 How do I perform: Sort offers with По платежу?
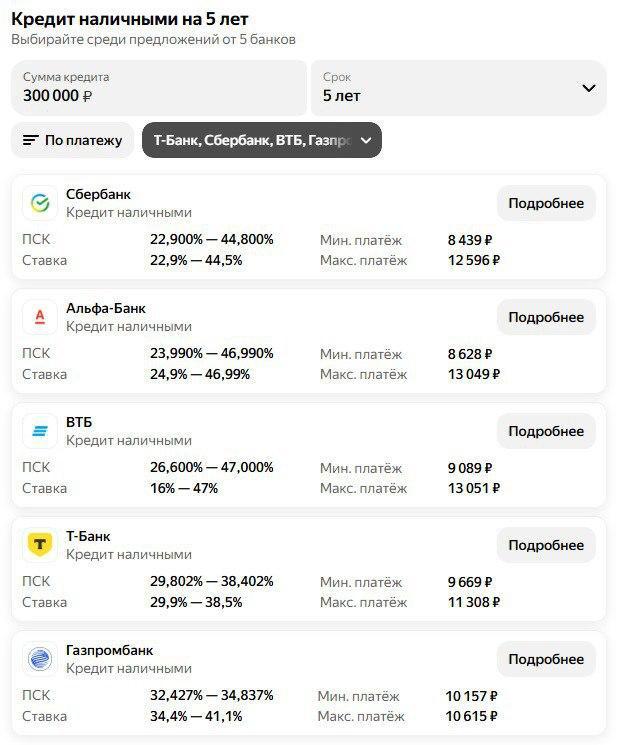click(73, 140)
